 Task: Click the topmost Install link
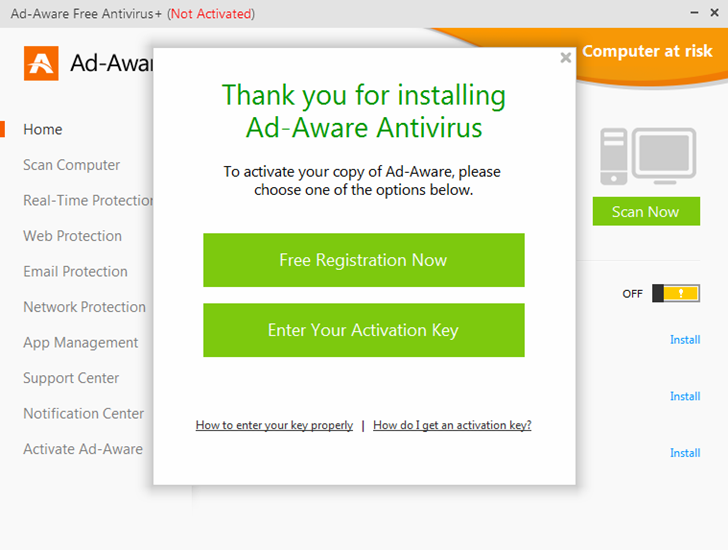point(685,340)
